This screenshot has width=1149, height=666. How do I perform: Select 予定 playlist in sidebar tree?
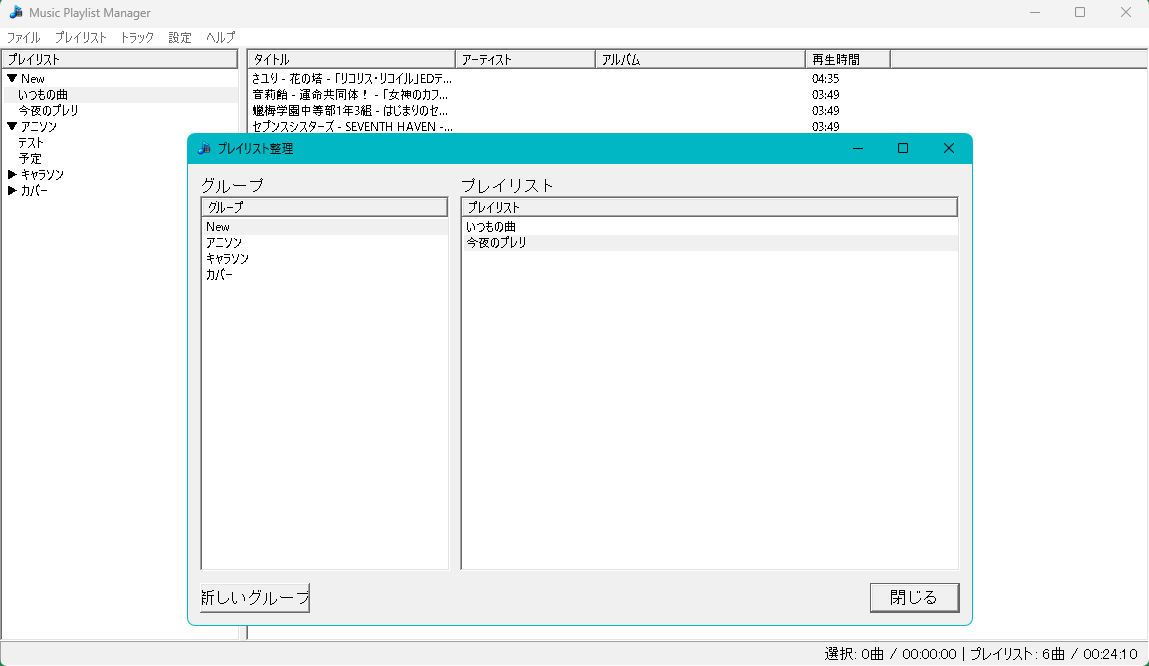click(30, 159)
